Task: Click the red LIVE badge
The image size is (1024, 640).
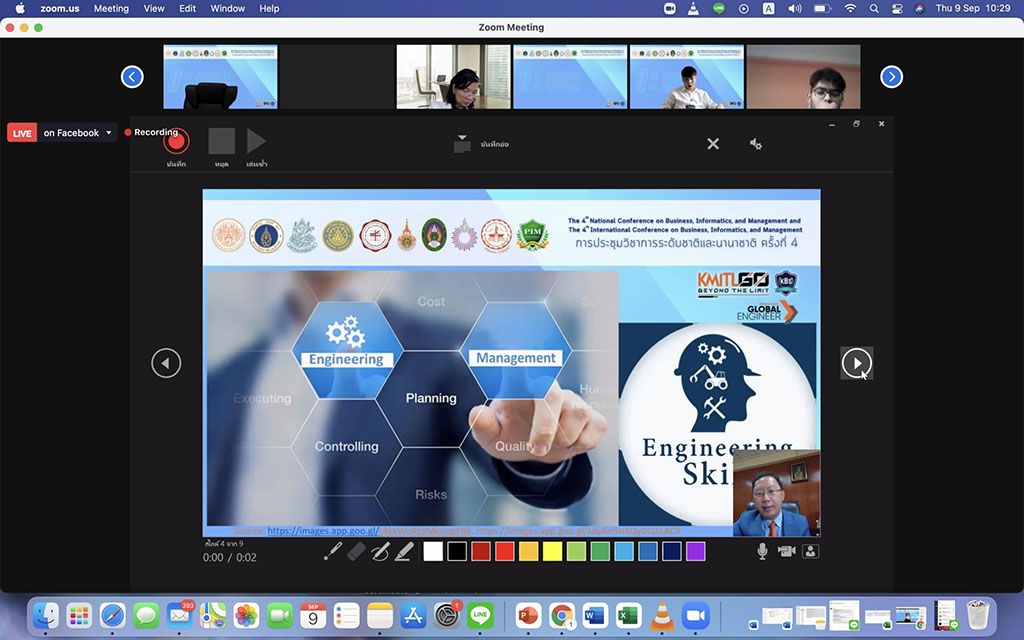Action: click(x=22, y=133)
